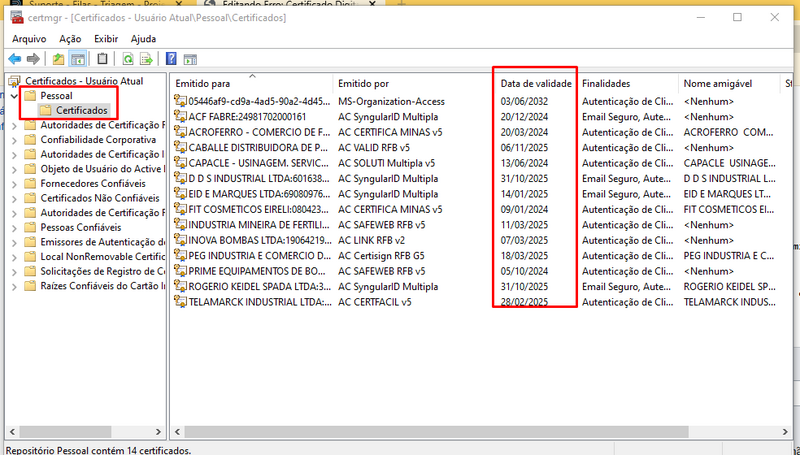
Task: Expand Confiabilidade Corporativa node
Action: 14,140
